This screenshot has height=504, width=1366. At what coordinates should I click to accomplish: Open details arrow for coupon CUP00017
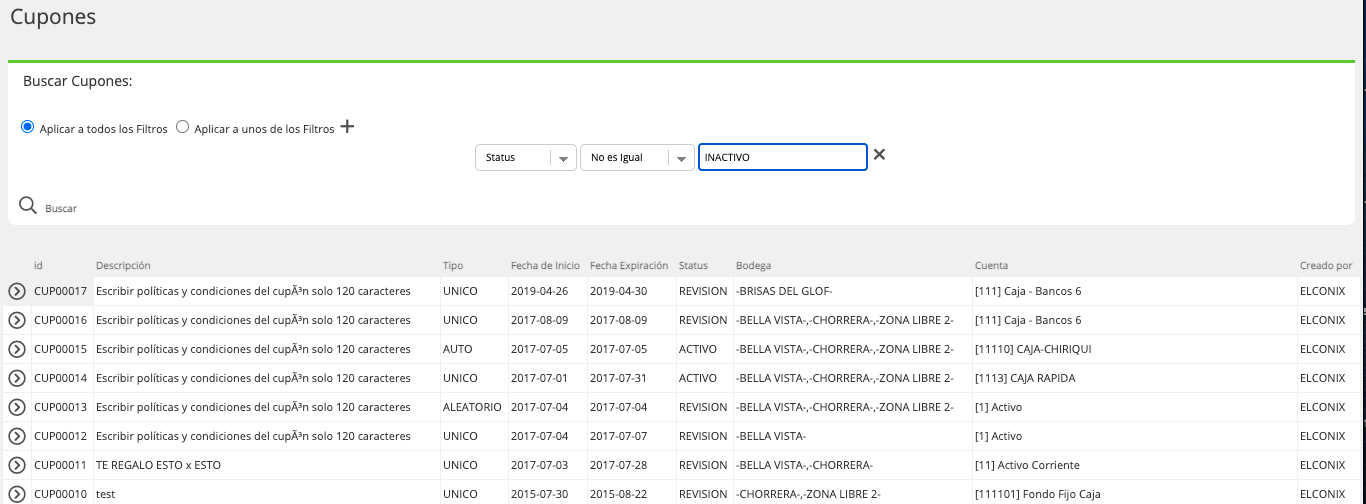pos(17,291)
